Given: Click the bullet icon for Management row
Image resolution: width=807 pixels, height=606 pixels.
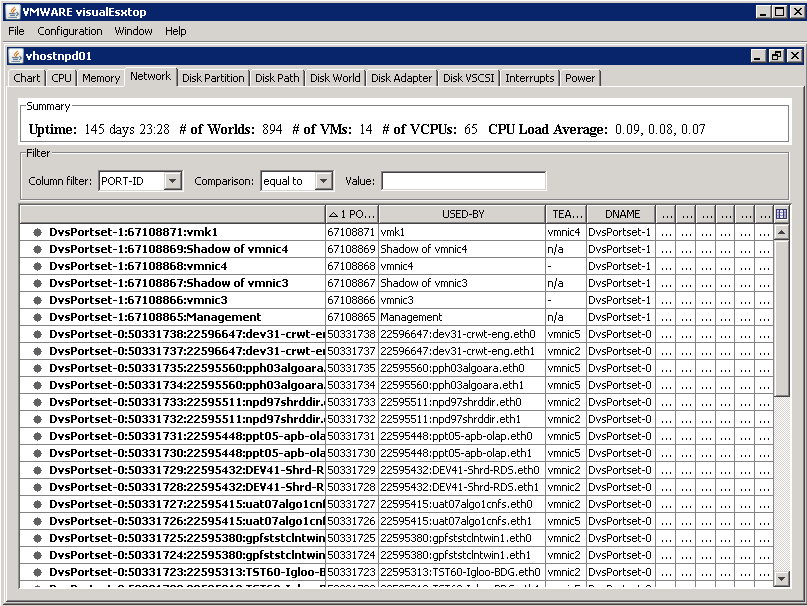Looking at the screenshot, I should point(37,317).
